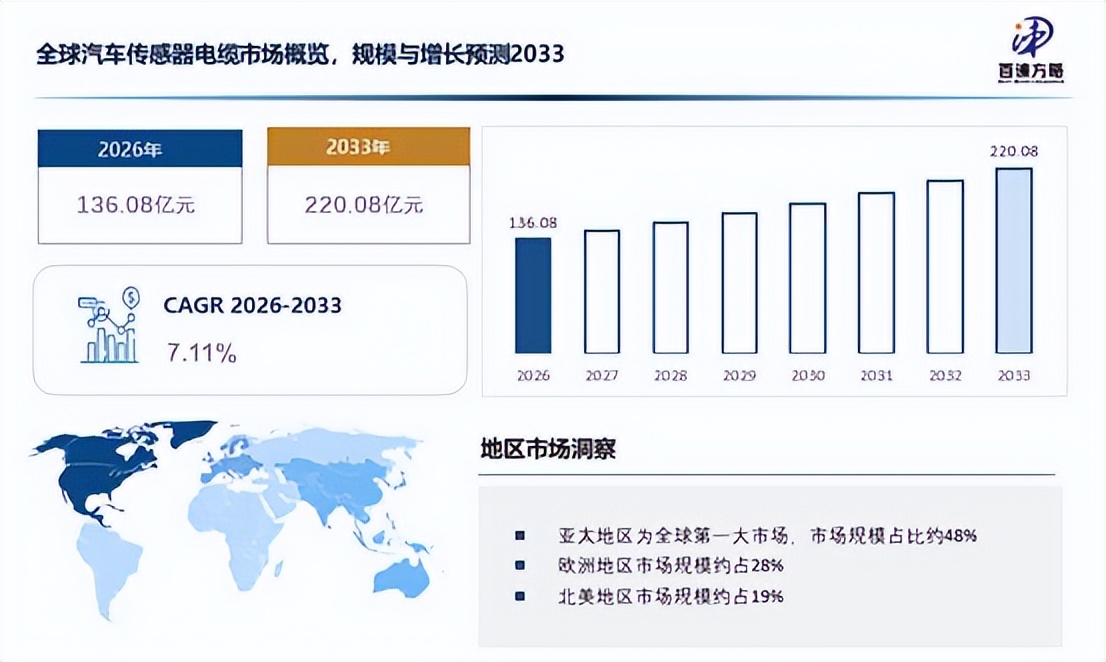Click the 2030 bar in chart
The height and width of the screenshot is (662, 1106).
[x=808, y=278]
